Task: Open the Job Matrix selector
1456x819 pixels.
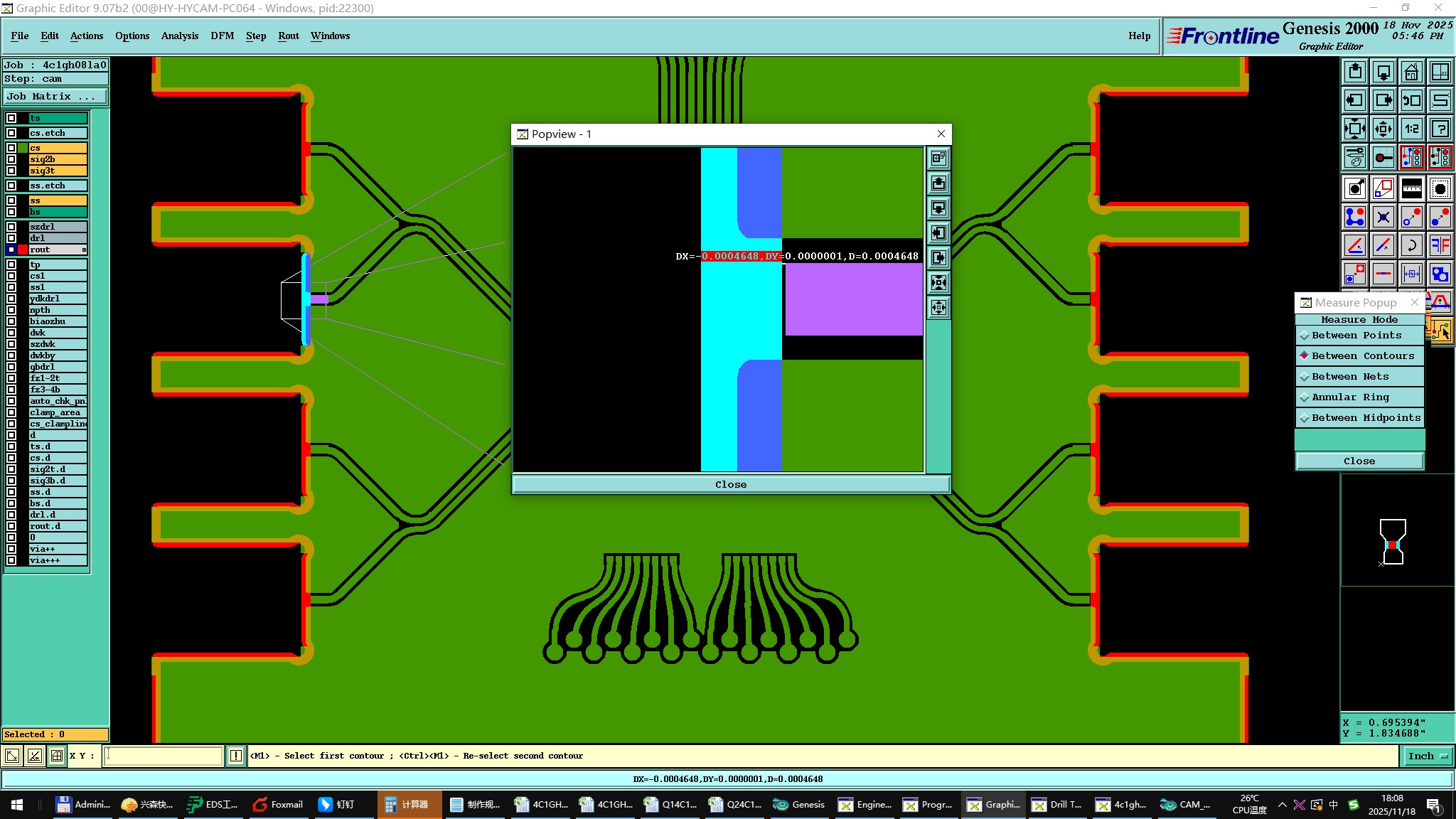Action: pos(55,97)
